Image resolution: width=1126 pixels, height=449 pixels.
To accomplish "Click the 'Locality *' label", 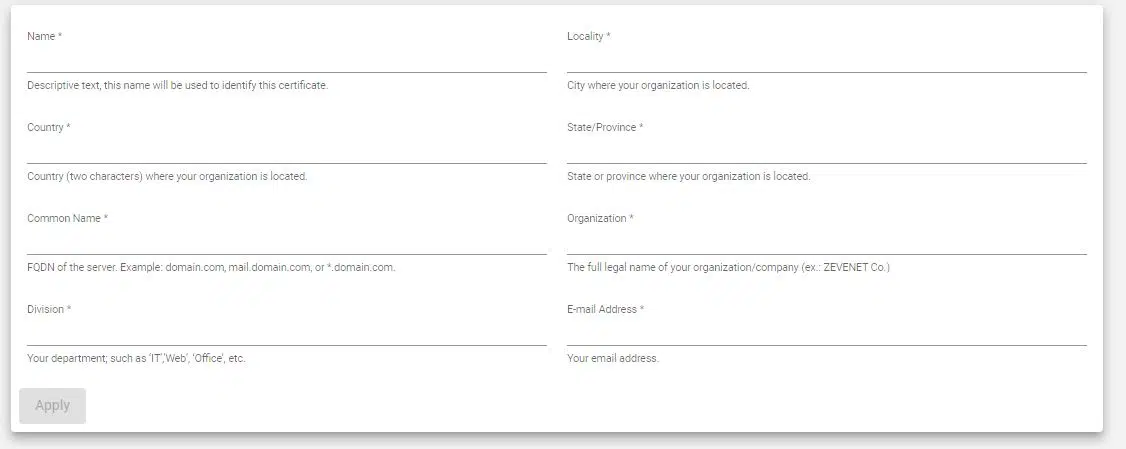I will click(x=588, y=37).
